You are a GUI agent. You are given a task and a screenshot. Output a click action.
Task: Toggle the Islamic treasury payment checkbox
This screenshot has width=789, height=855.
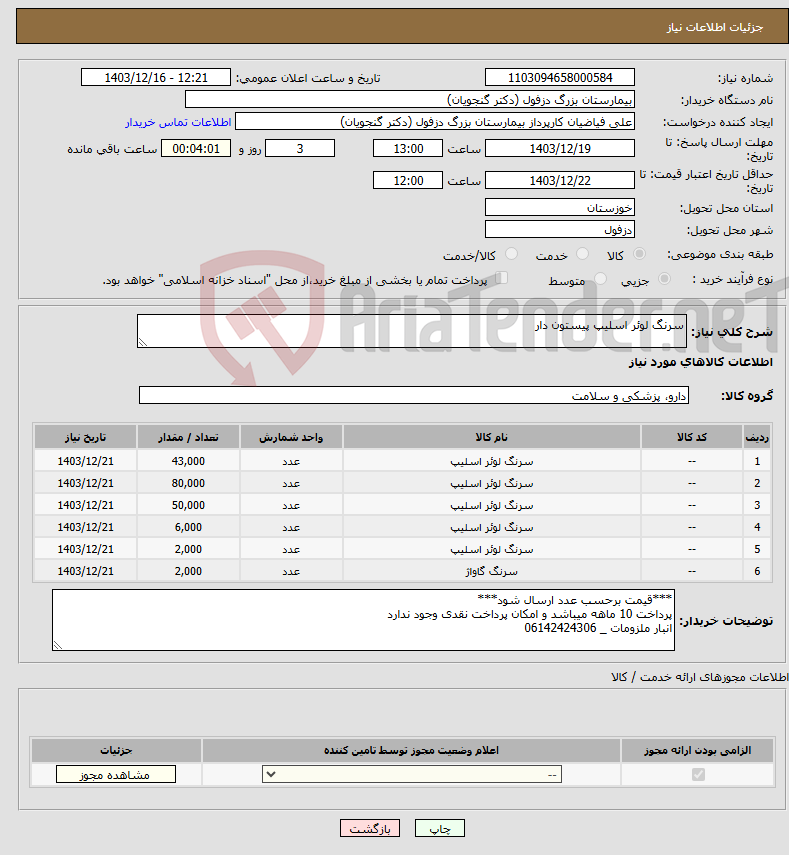(x=502, y=278)
